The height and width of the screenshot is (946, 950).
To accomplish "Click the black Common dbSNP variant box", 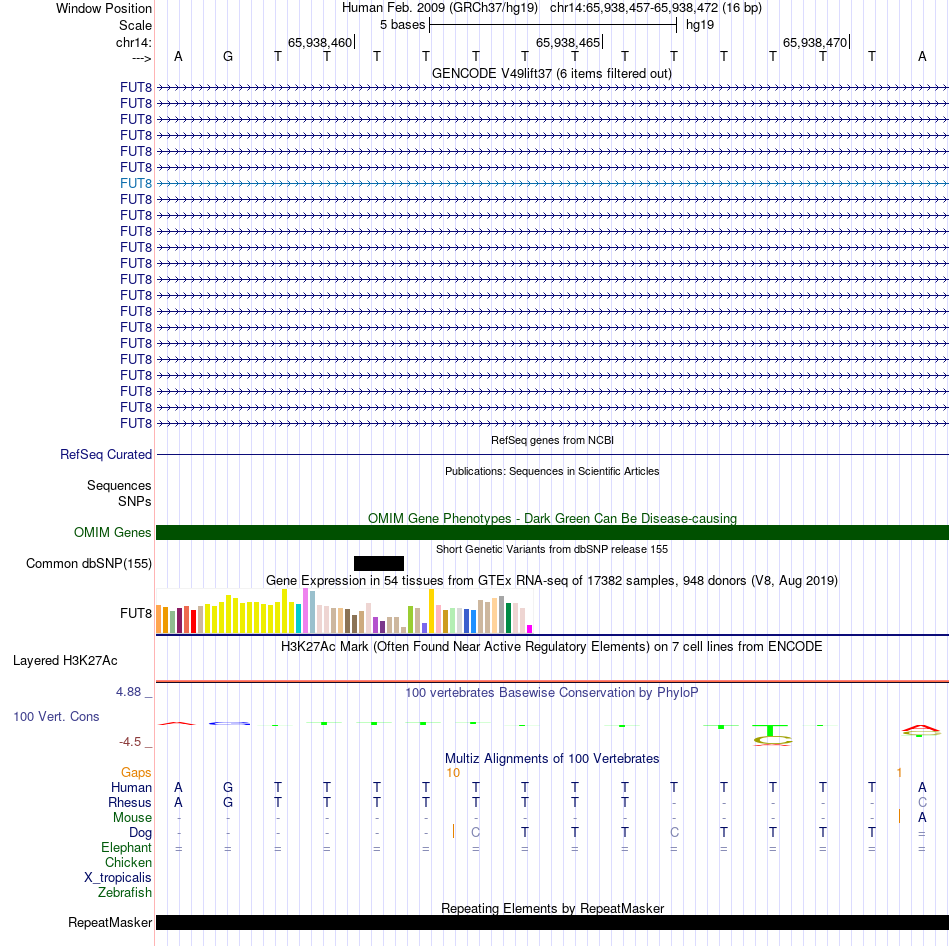I will click(x=379, y=564).
